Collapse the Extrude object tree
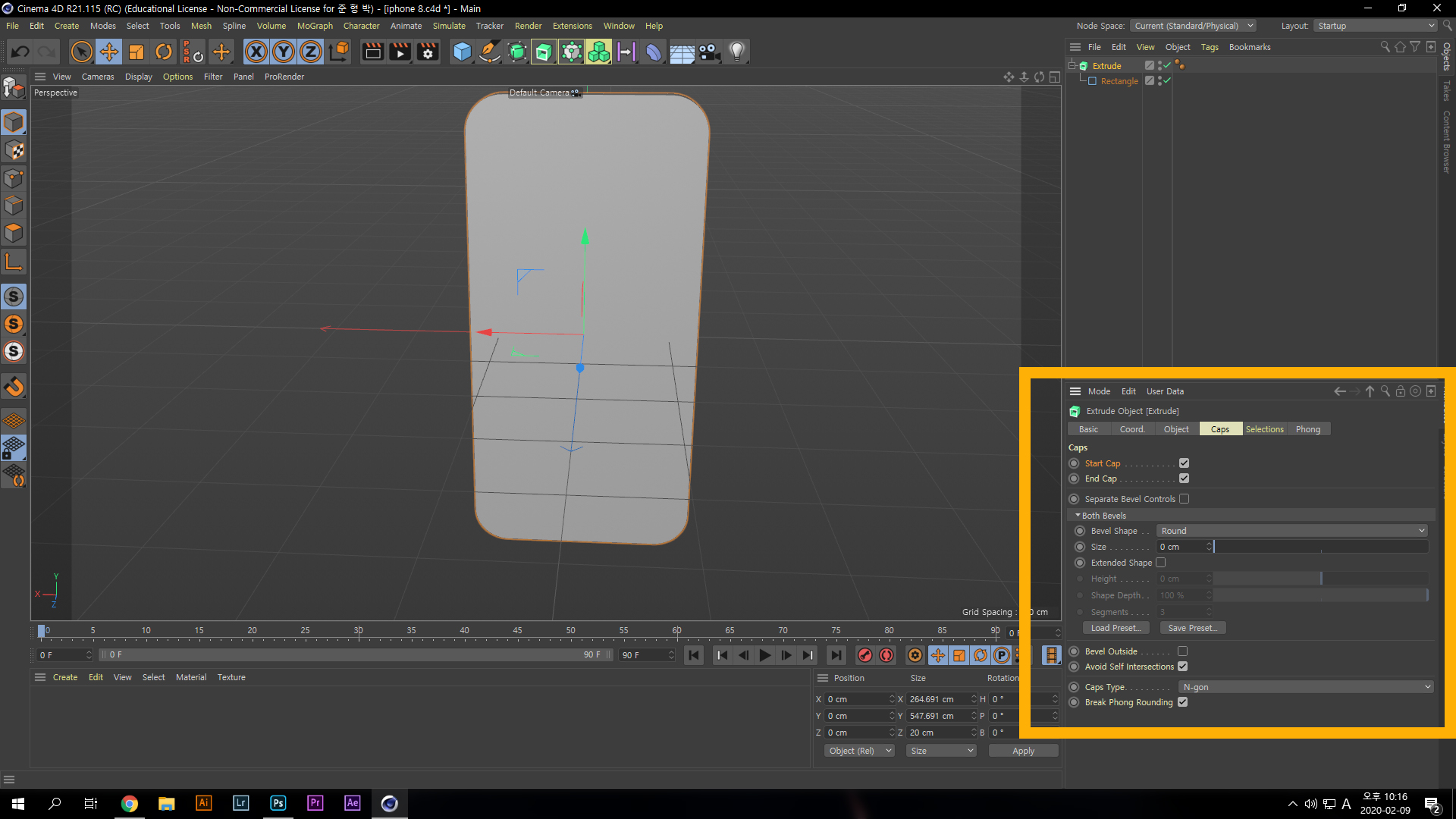The width and height of the screenshot is (1456, 819). point(1072,66)
